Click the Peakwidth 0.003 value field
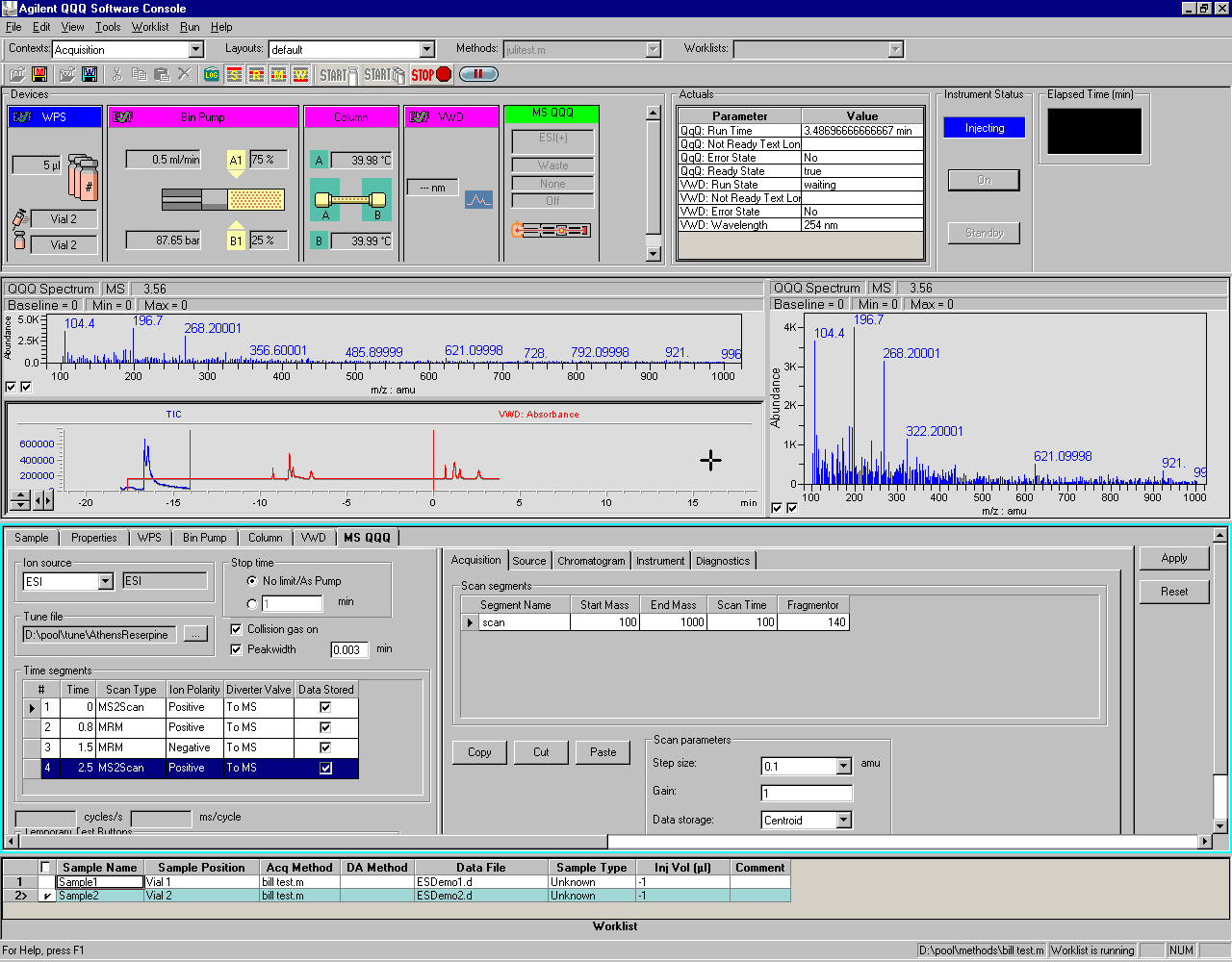The image size is (1232, 962). [x=350, y=649]
